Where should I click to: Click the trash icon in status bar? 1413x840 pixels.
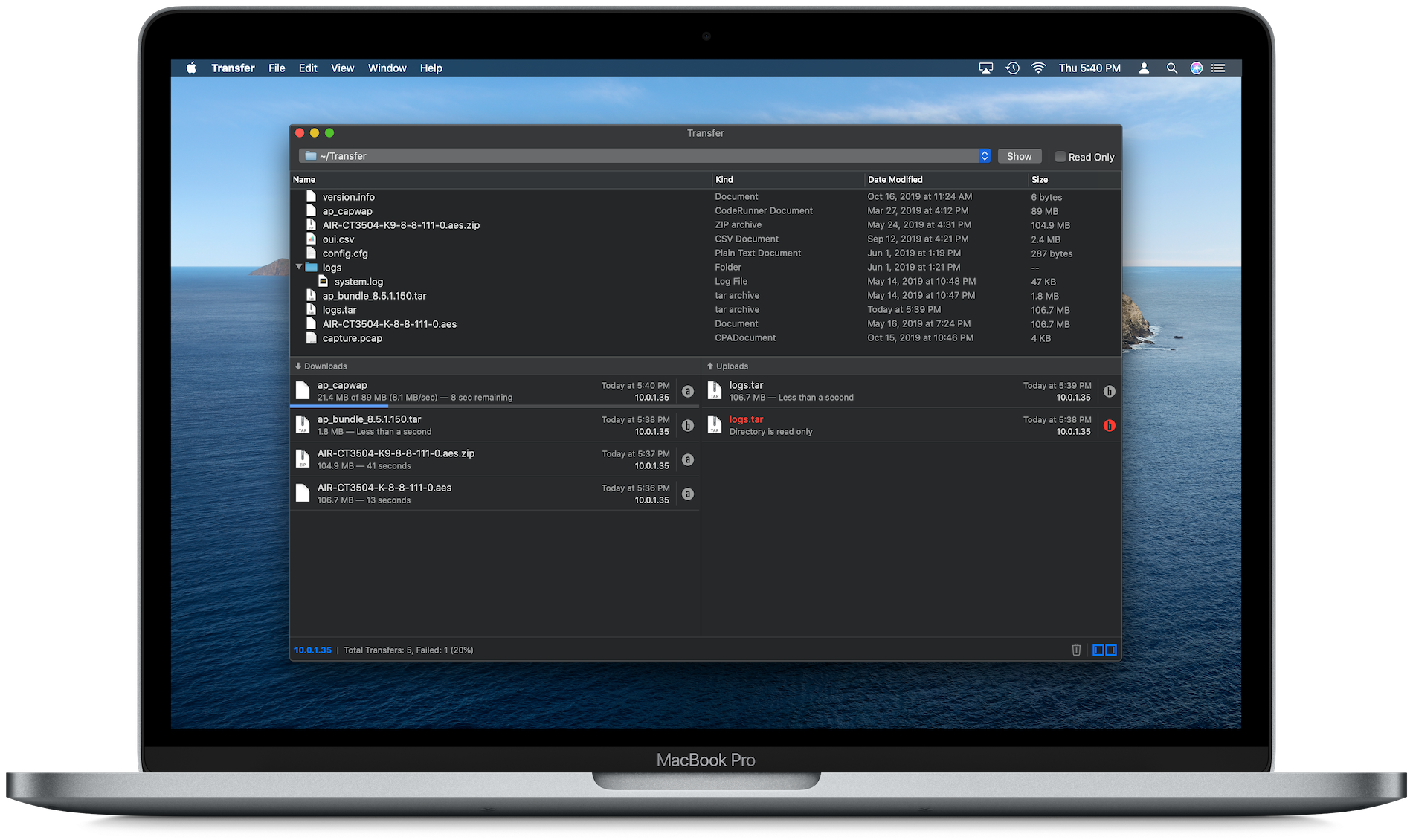pyautogui.click(x=1076, y=650)
